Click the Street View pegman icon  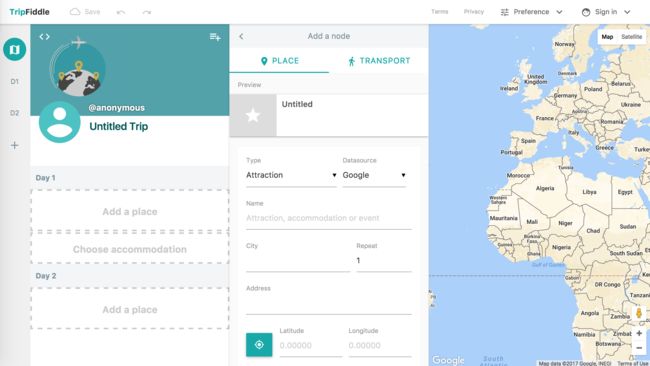(639, 313)
